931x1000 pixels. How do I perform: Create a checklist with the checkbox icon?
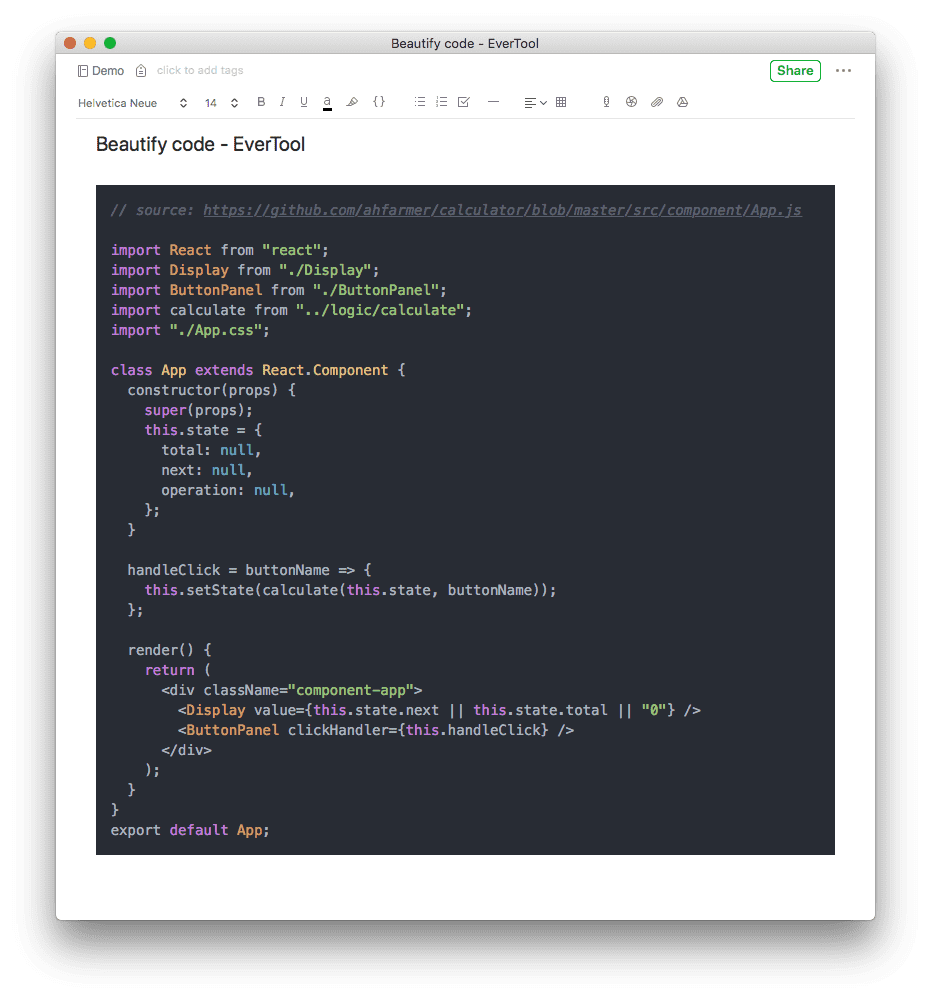(463, 101)
